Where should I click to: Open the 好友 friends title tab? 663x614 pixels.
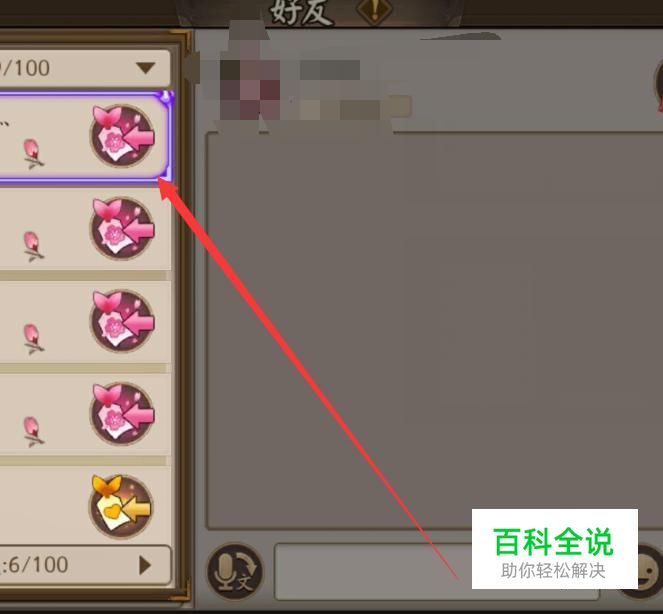click(x=301, y=11)
